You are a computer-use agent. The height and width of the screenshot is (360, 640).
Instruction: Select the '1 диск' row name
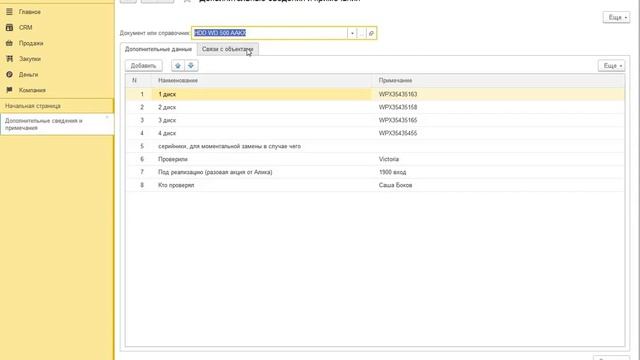coord(167,94)
